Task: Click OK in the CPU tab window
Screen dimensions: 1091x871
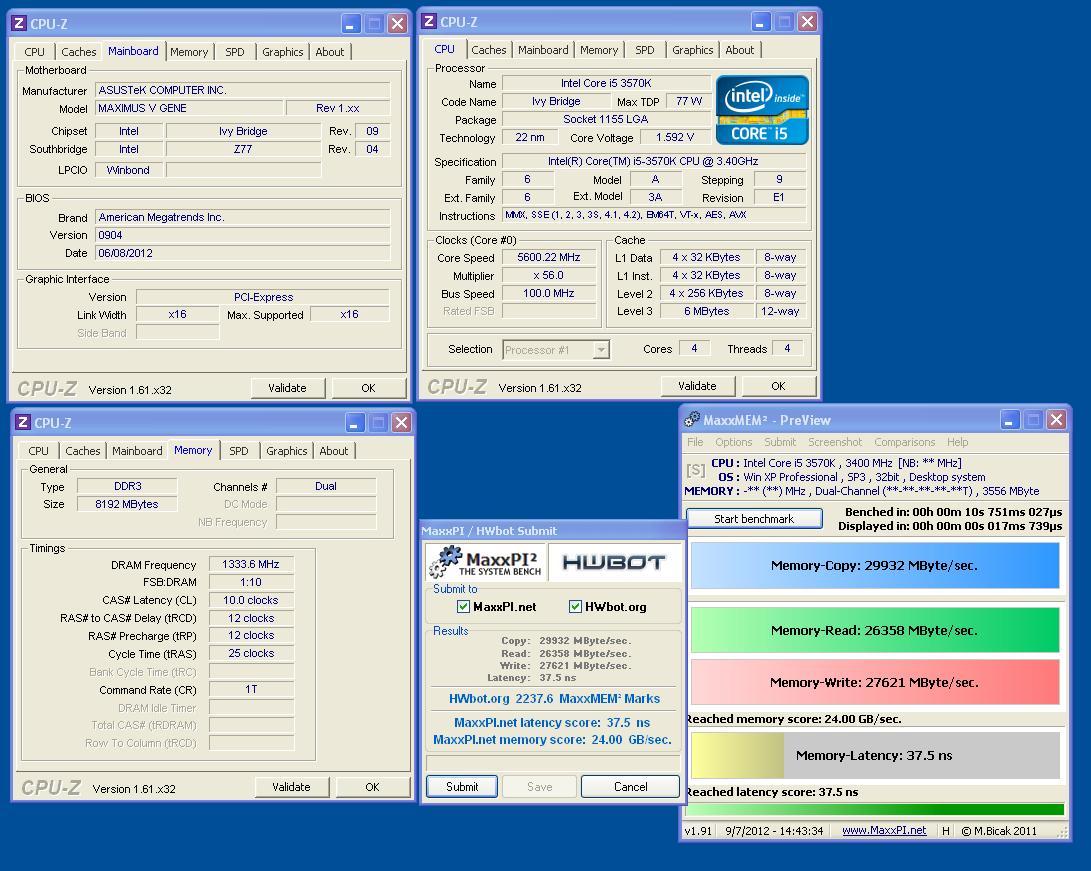Action: 779,386
